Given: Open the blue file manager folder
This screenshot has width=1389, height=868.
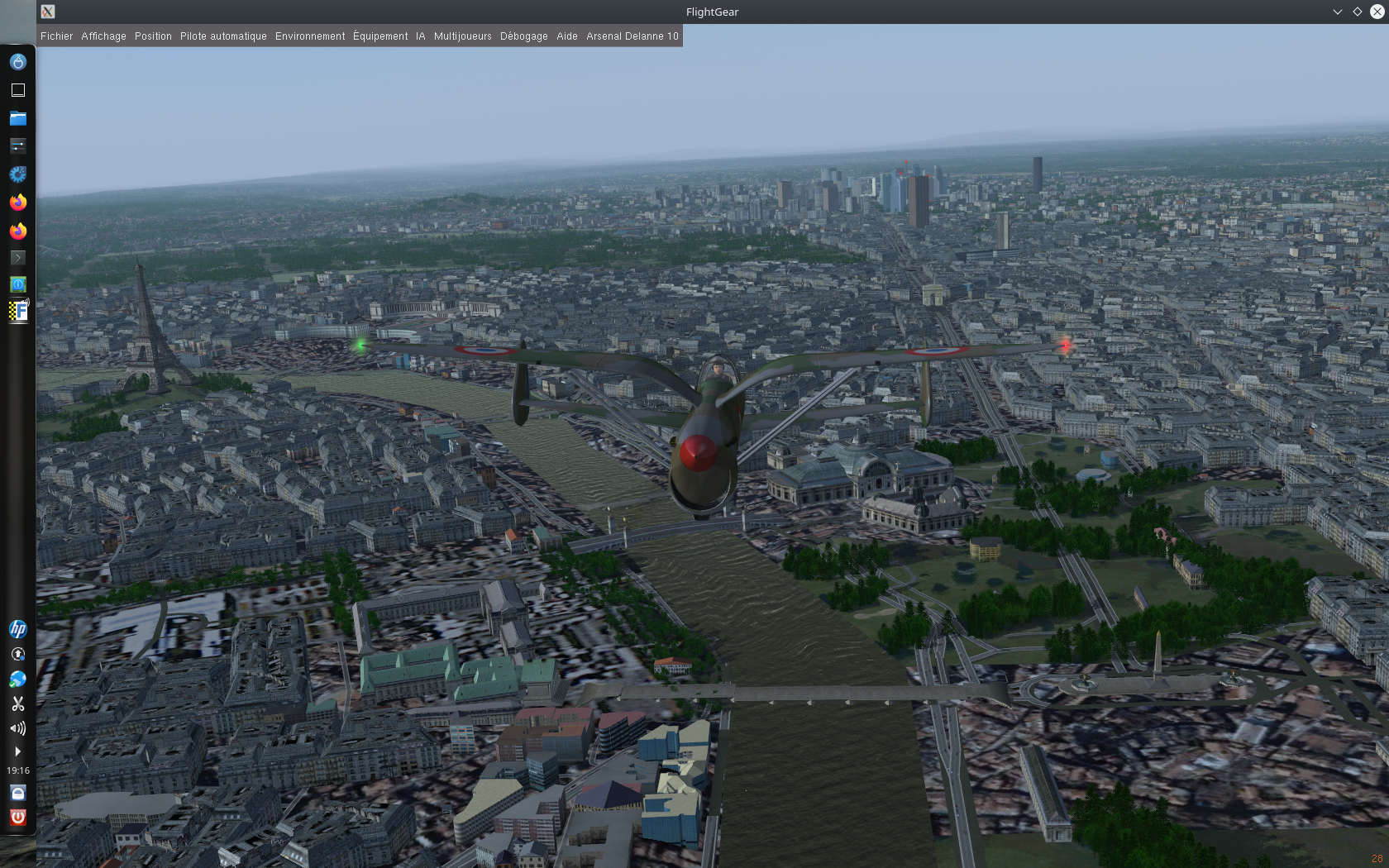Looking at the screenshot, I should (17, 118).
